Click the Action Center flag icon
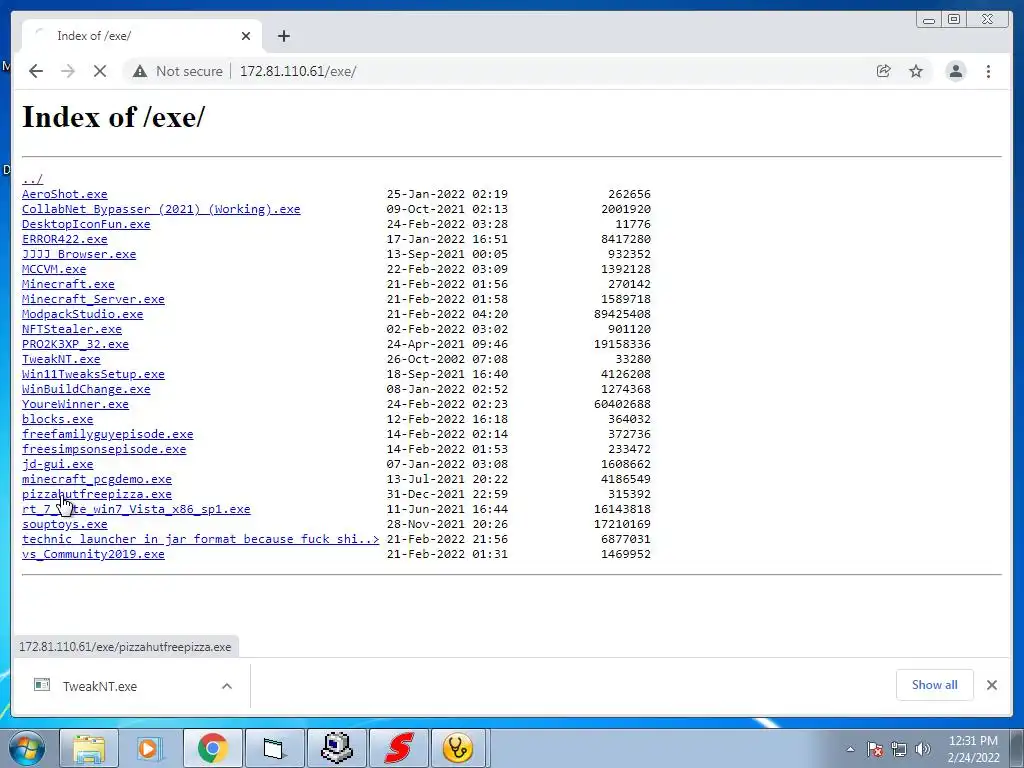Viewport: 1024px width, 768px height. [x=874, y=749]
